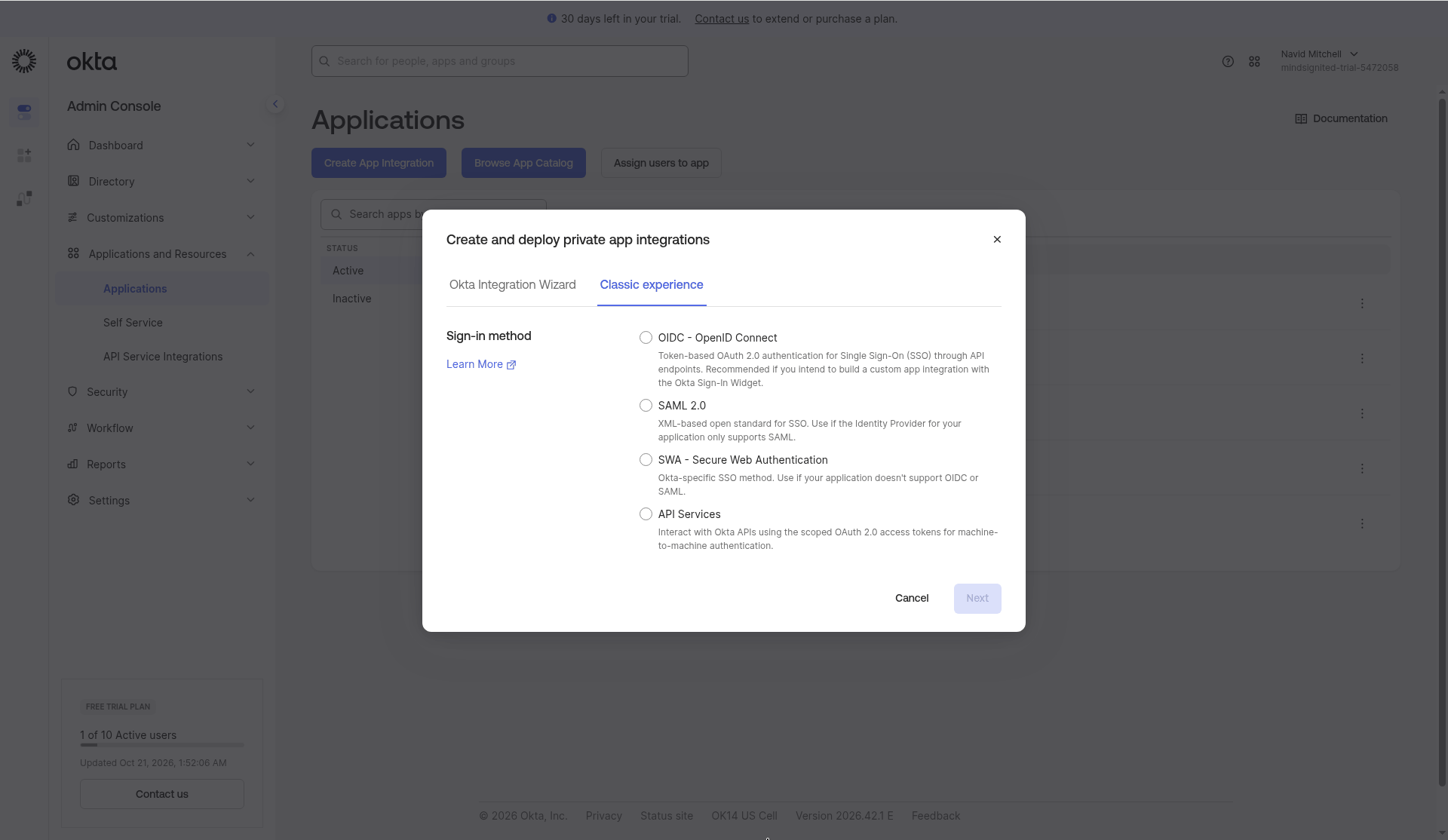Expand the Directory menu section

click(161, 181)
